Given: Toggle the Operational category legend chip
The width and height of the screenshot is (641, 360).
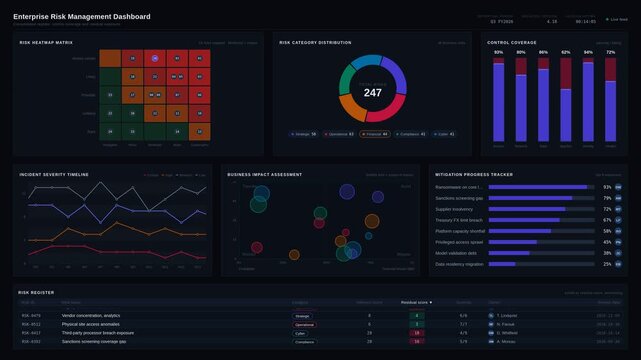Looking at the screenshot, I should coord(339,134).
